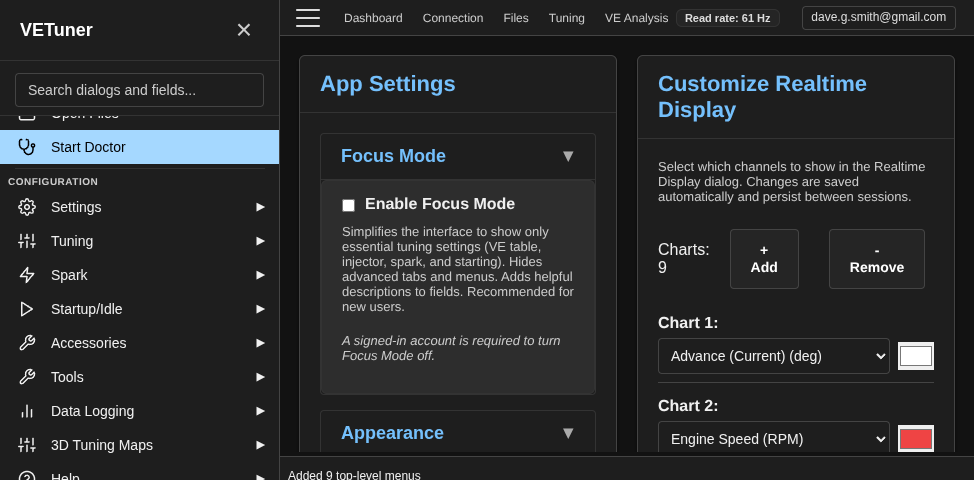
Task: Toggle the hamburger menu icon
Action: coord(308,18)
